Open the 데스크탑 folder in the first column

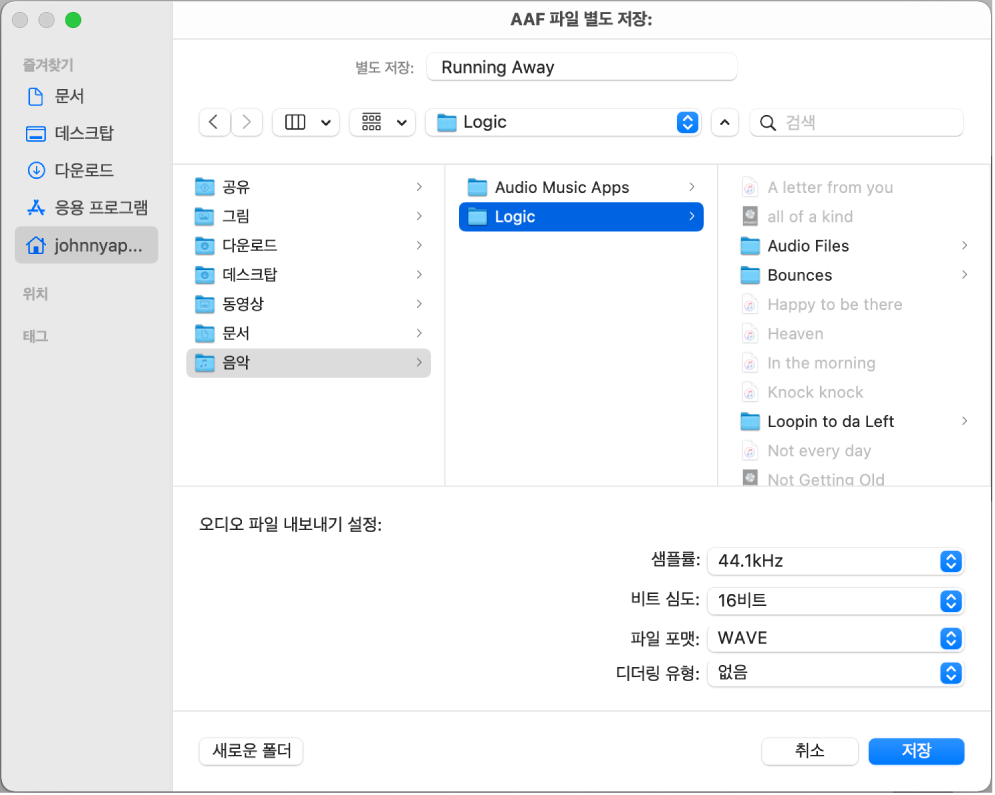tap(308, 275)
